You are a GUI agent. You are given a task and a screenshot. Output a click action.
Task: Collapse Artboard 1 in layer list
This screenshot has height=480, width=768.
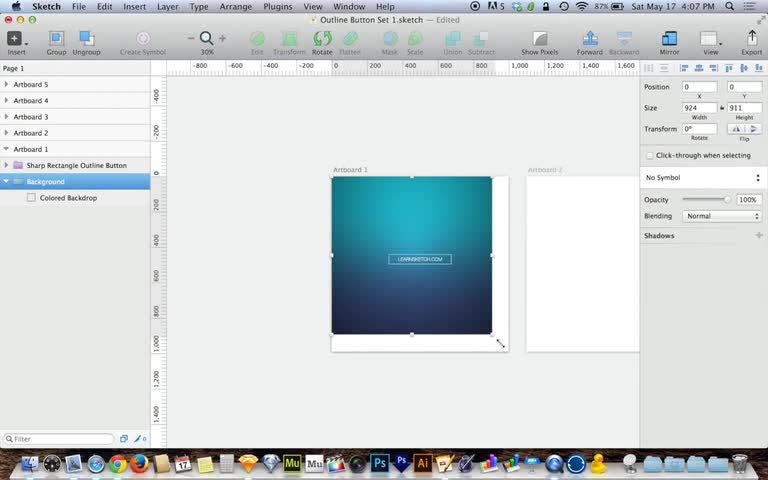[x=6, y=149]
